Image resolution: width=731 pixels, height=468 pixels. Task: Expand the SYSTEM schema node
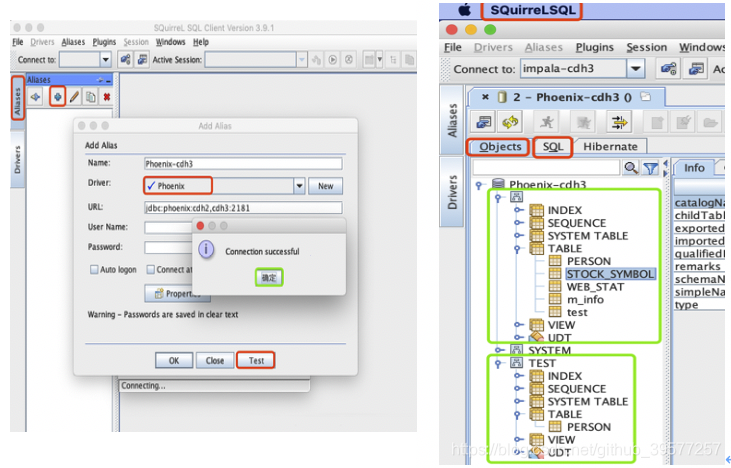pos(499,350)
